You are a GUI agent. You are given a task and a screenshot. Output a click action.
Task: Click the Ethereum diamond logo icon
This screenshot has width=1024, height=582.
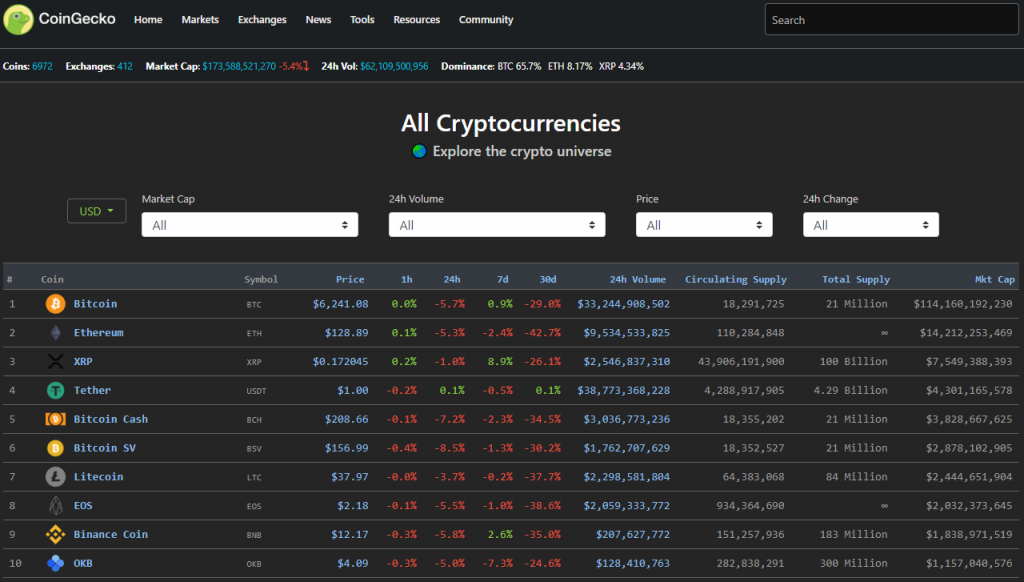(55, 332)
